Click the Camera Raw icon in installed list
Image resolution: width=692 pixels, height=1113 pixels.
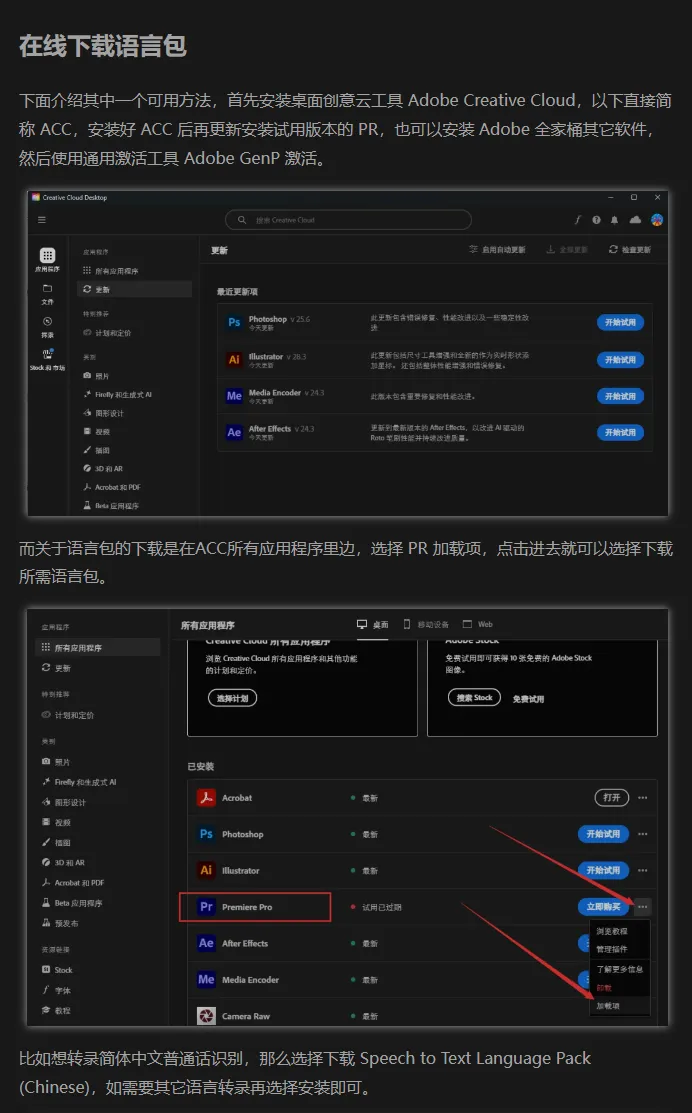tap(207, 1016)
